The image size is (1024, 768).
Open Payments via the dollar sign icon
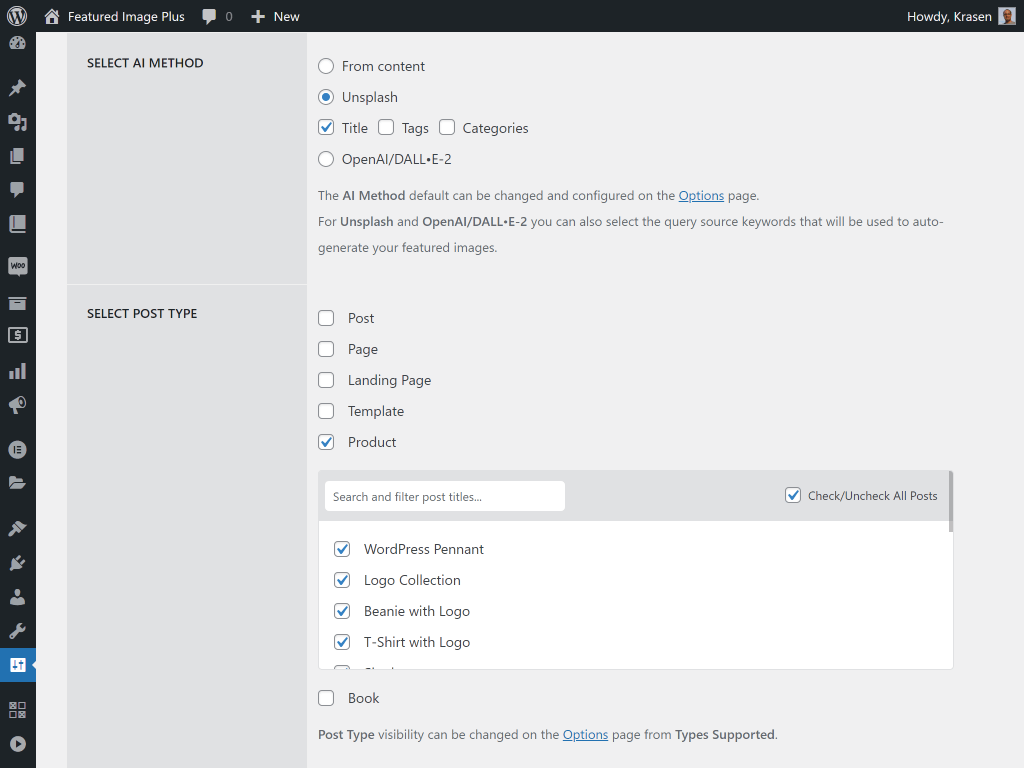point(18,335)
